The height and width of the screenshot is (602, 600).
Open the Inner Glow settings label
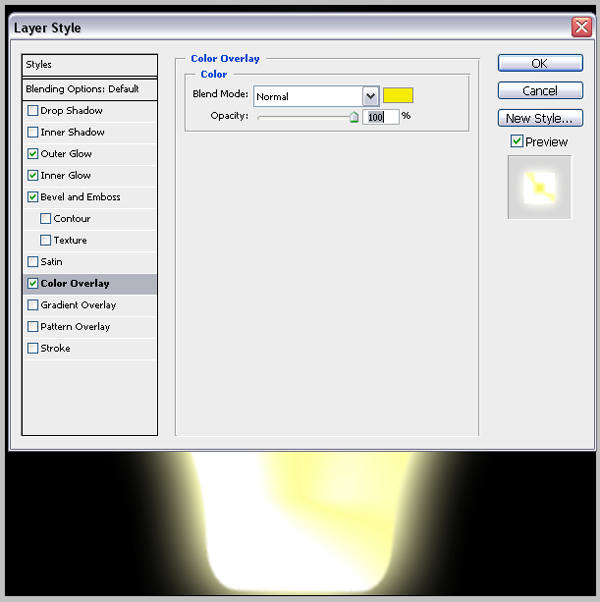click(66, 175)
